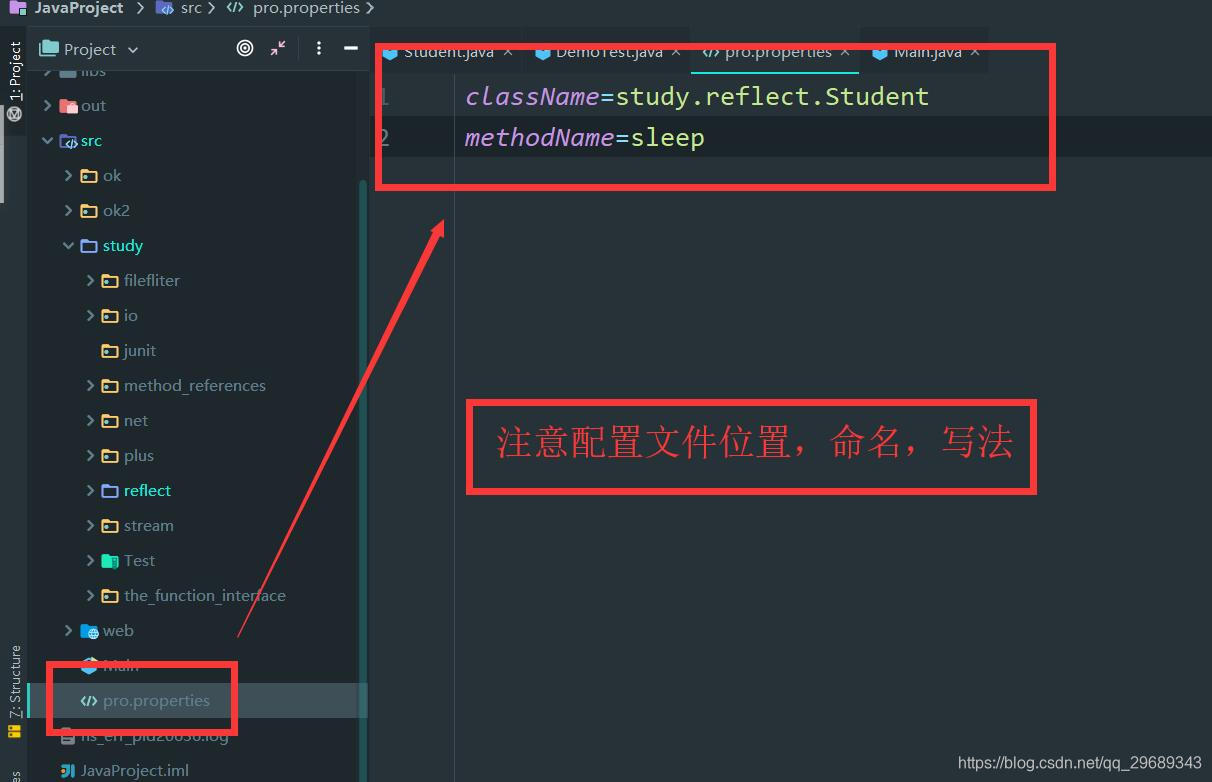Click the locate-file target icon in Project panel
Image resolution: width=1212 pixels, height=782 pixels.
click(x=245, y=48)
